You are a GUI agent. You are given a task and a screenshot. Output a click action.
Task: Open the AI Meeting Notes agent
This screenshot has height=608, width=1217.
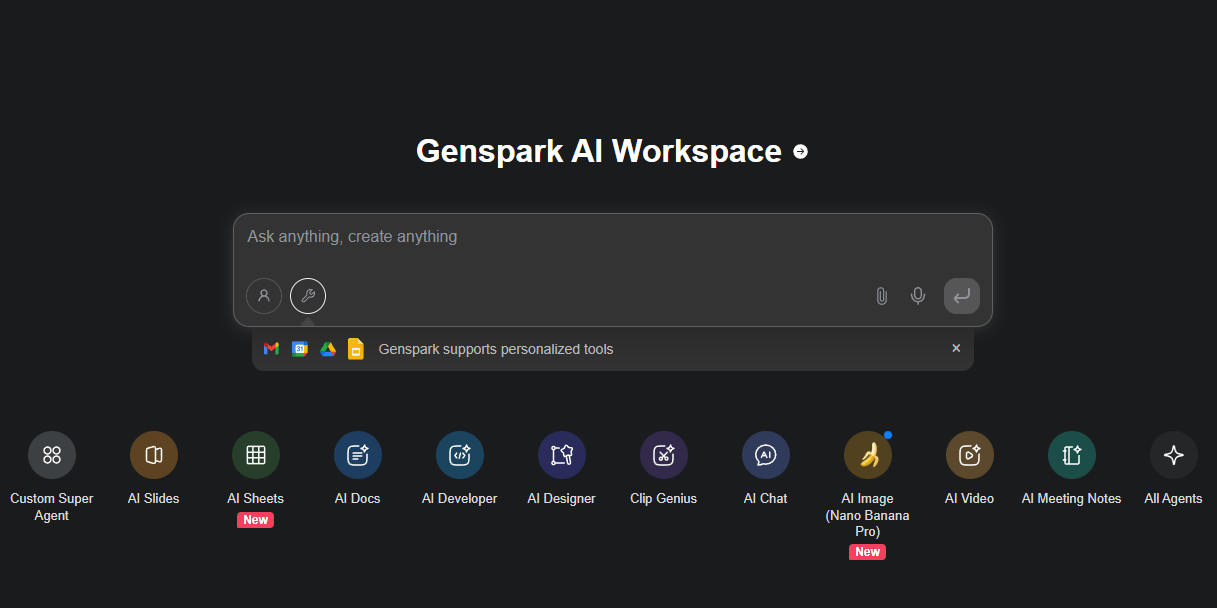click(1072, 455)
